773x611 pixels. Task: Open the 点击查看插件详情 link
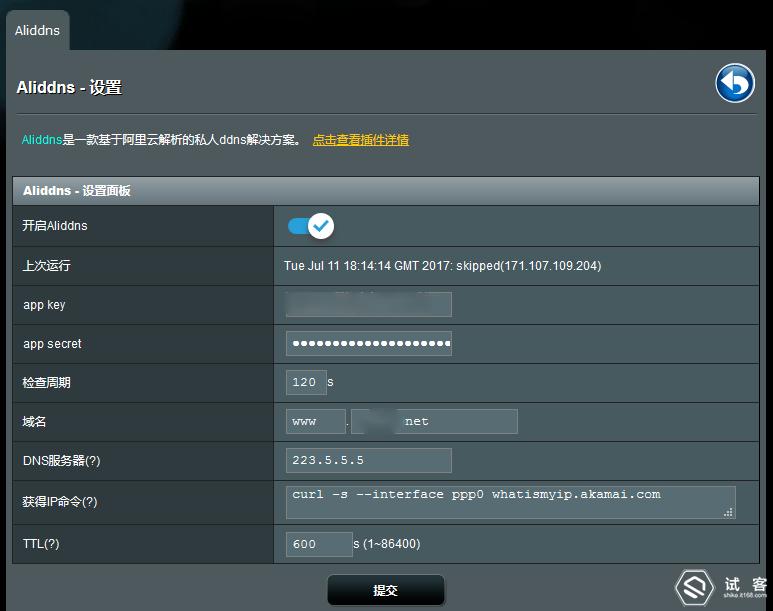coord(361,140)
